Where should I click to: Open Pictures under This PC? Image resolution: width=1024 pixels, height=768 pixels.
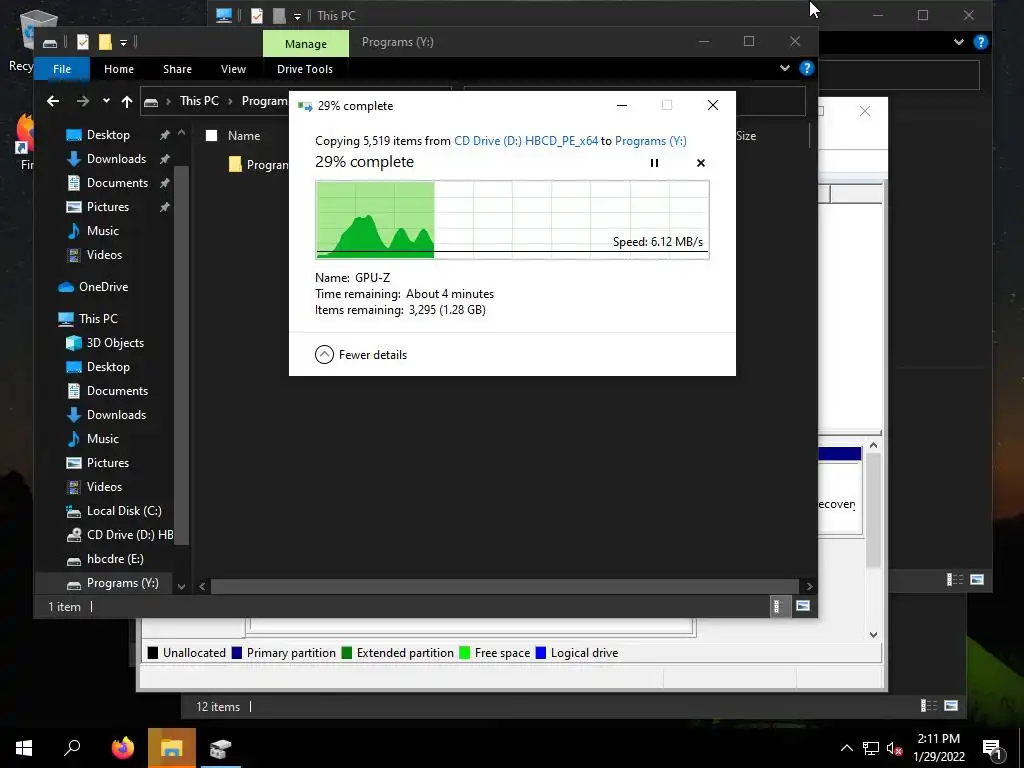click(108, 463)
